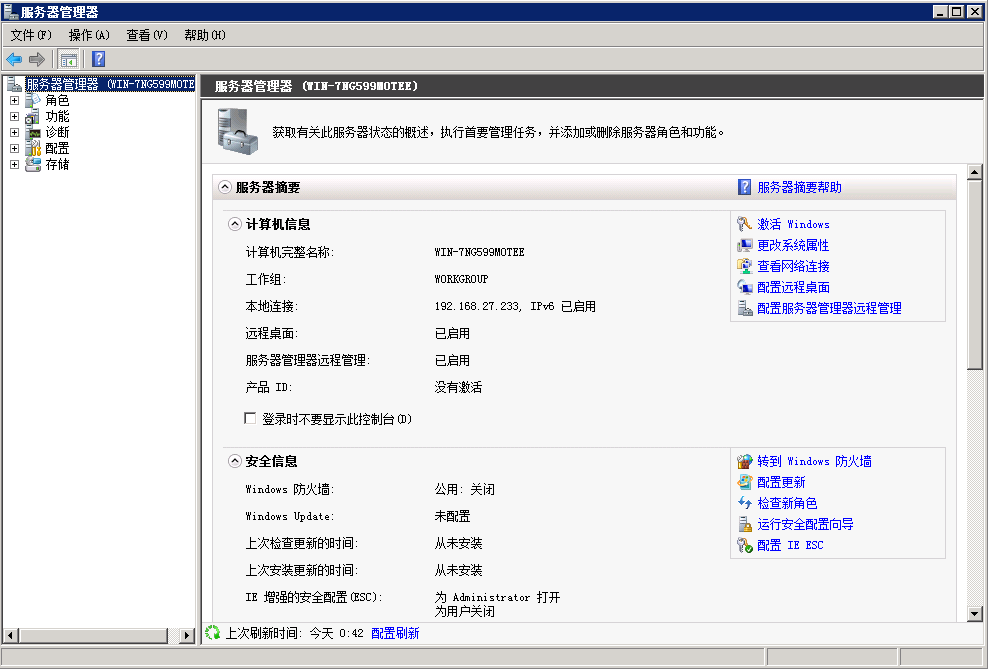Click the 配置刷新 link
Screen dimensions: 988x669
pos(395,633)
